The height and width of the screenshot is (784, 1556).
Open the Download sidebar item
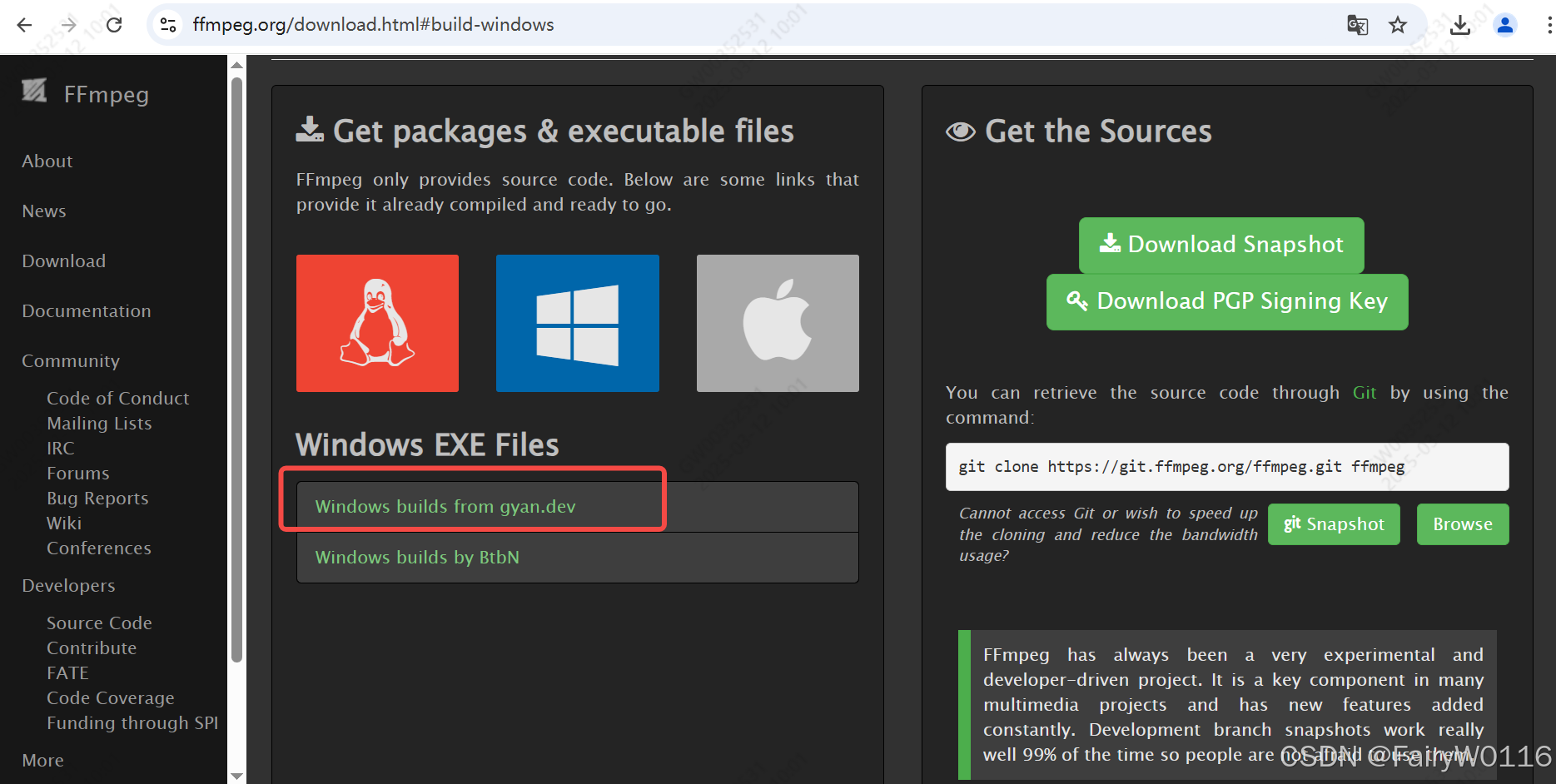click(x=64, y=261)
